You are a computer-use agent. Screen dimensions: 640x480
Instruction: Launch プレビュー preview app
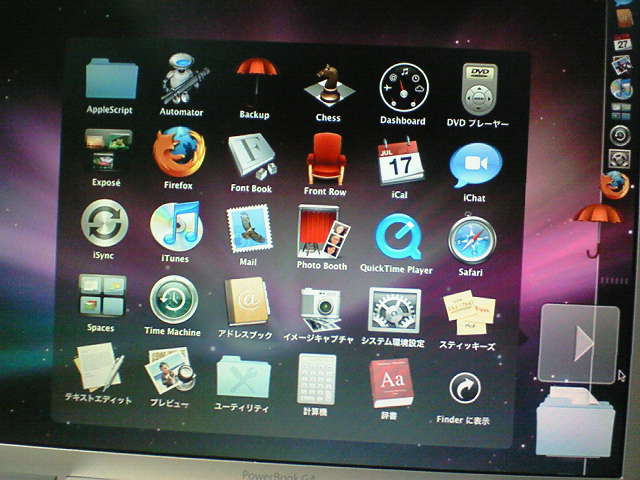170,370
